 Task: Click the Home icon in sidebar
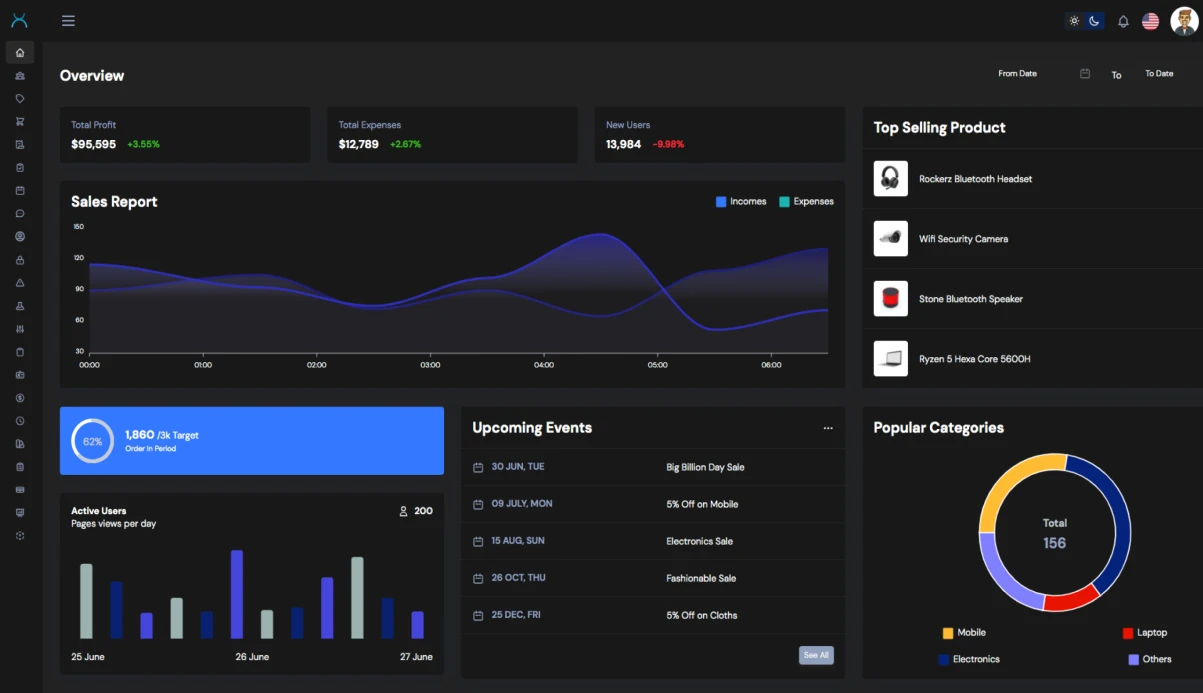point(20,53)
